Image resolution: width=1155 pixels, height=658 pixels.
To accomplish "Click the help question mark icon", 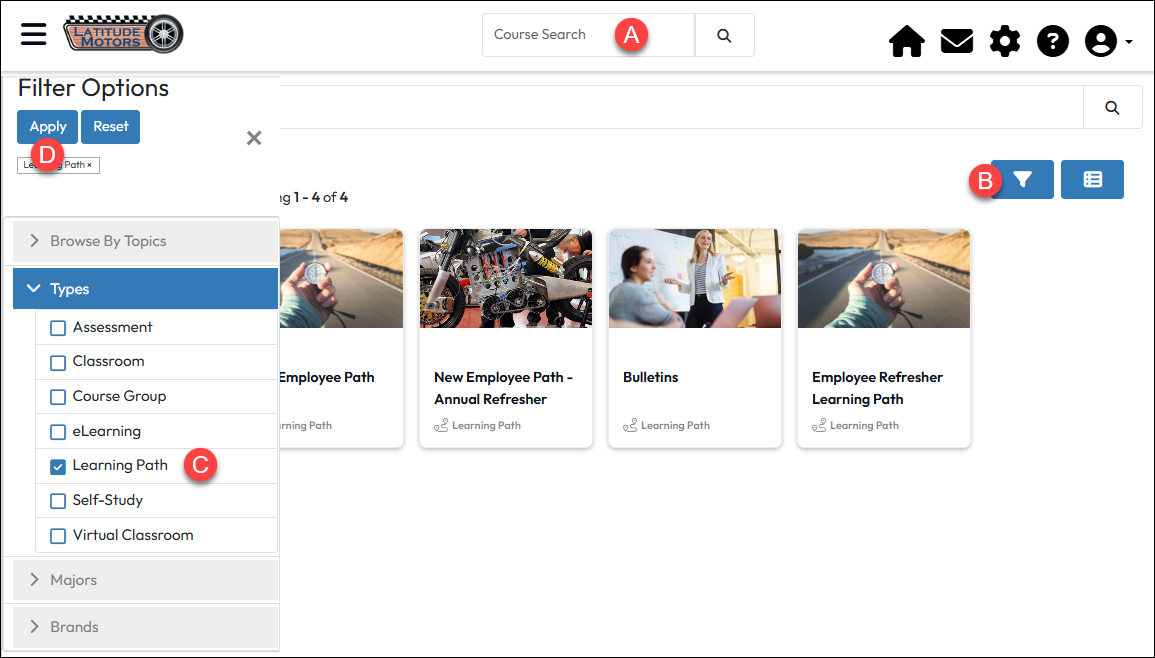I will pos(1052,41).
